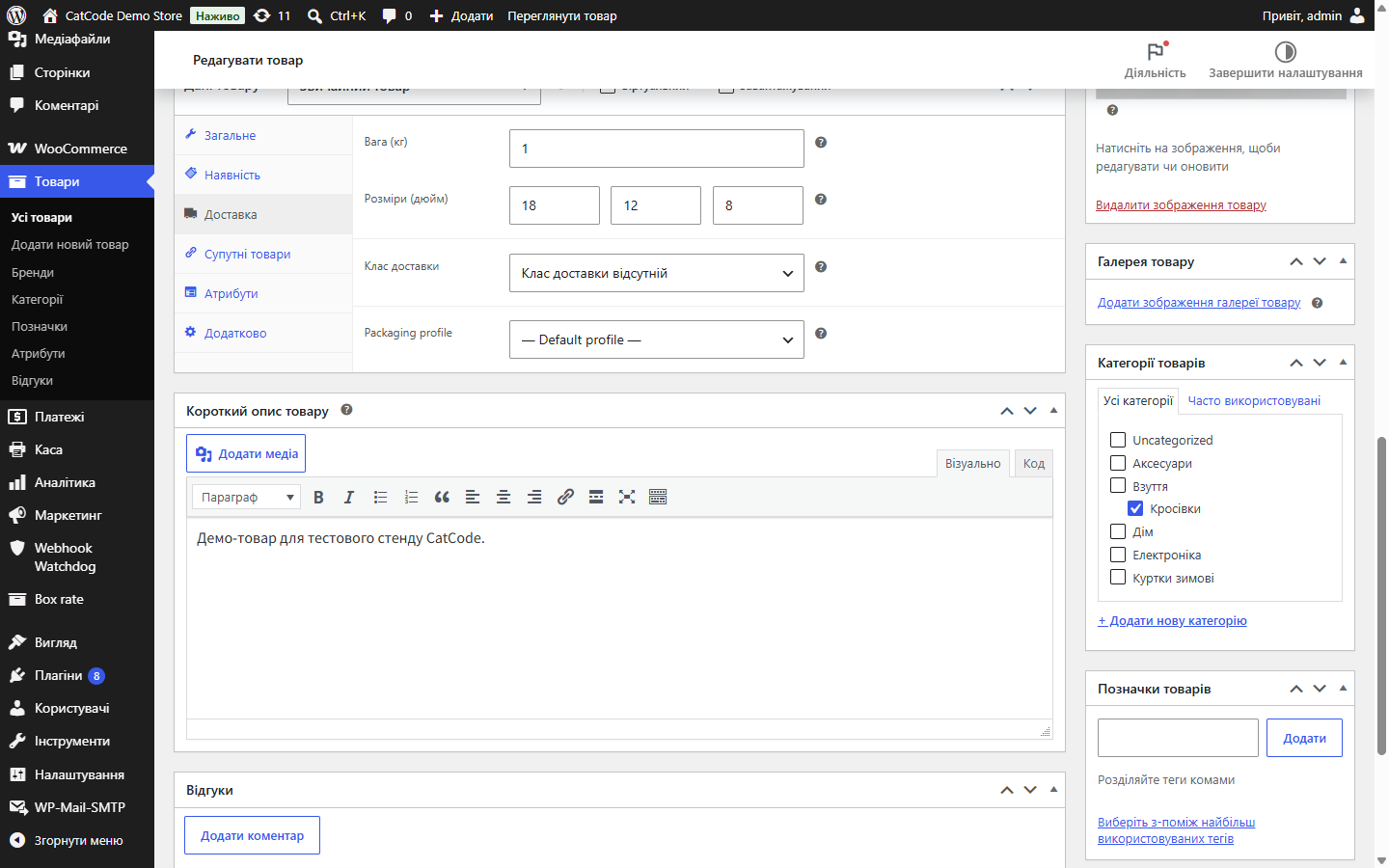Image resolution: width=1389 pixels, height=868 pixels.
Task: Open the Загальне product data tab
Action: pyautogui.click(x=263, y=135)
